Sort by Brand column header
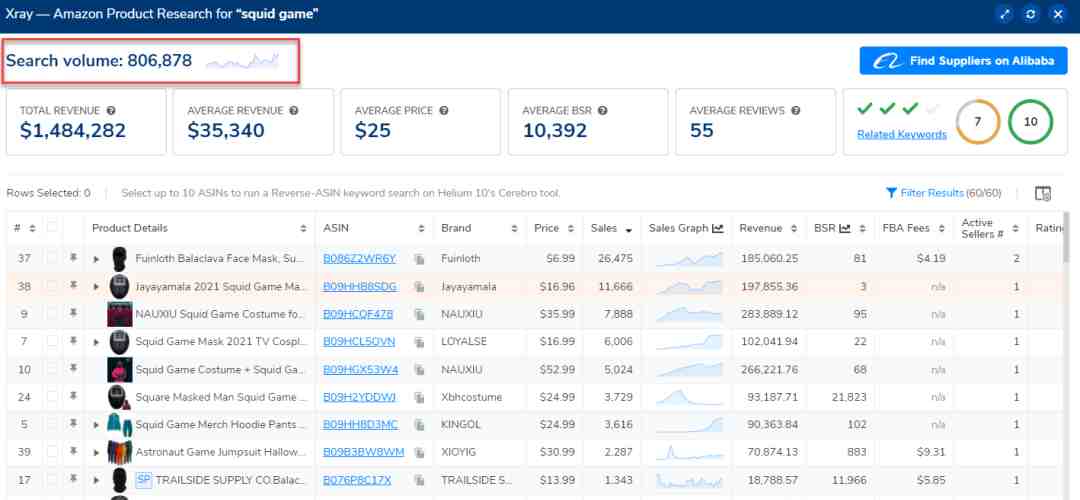The width and height of the screenshot is (1080, 500). coord(514,228)
